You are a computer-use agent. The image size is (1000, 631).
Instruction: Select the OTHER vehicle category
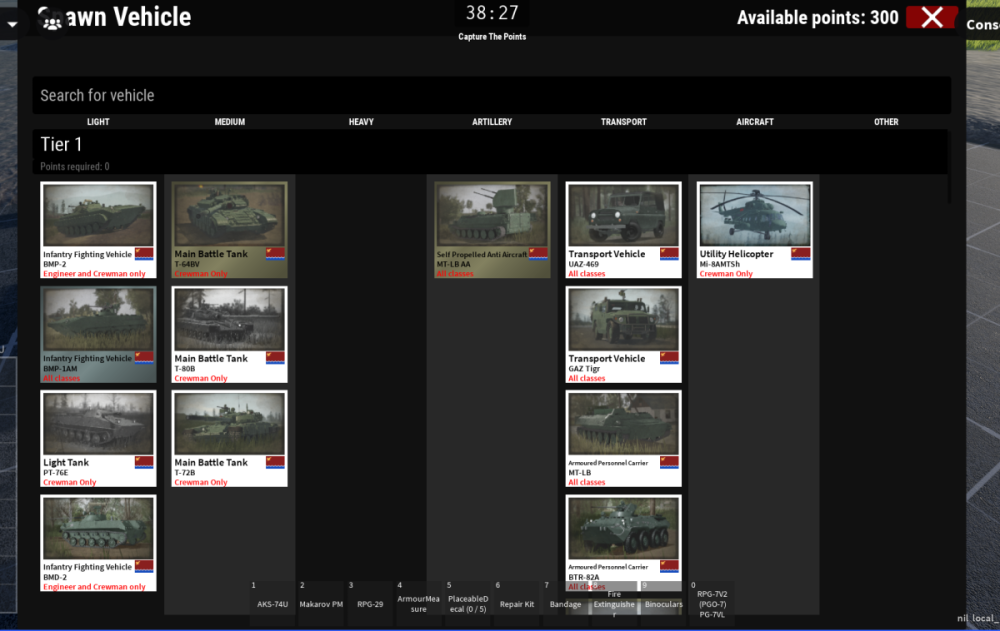click(886, 122)
